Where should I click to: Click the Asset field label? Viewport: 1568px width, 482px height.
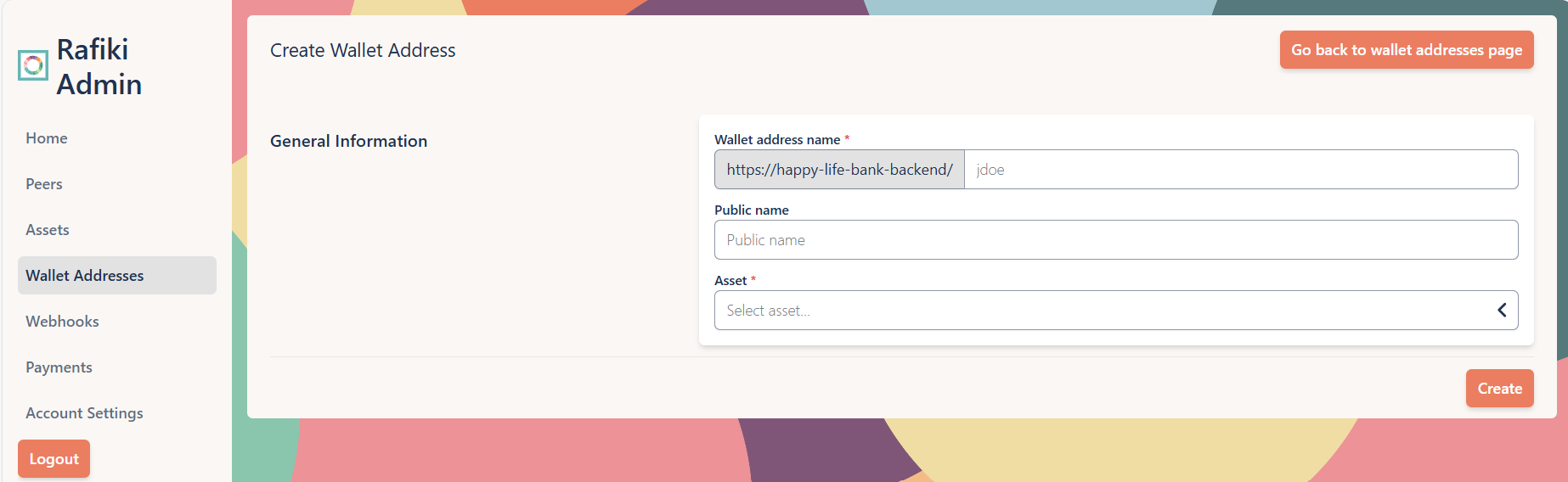(730, 281)
